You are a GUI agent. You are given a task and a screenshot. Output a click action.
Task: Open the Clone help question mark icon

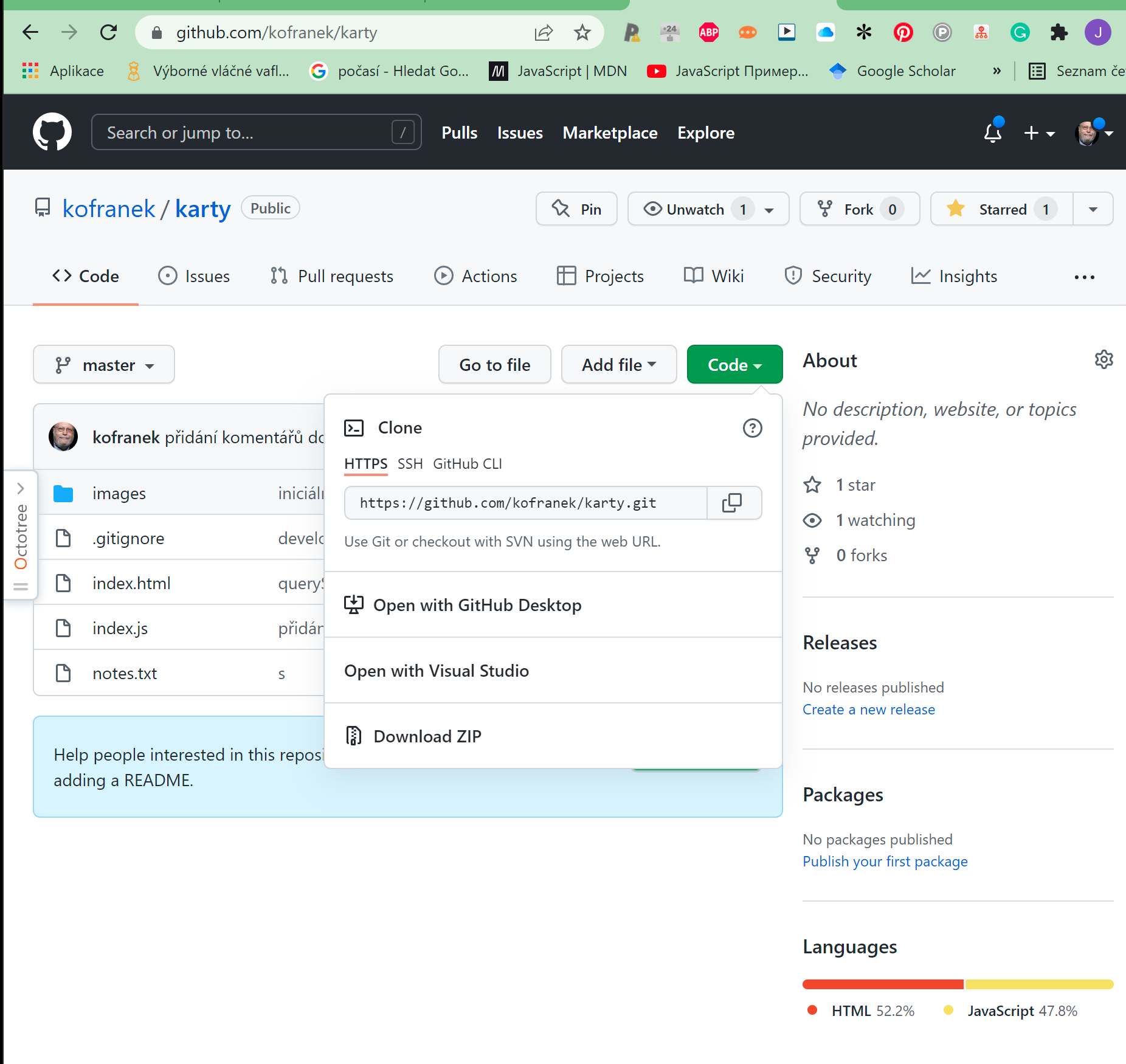[x=752, y=428]
